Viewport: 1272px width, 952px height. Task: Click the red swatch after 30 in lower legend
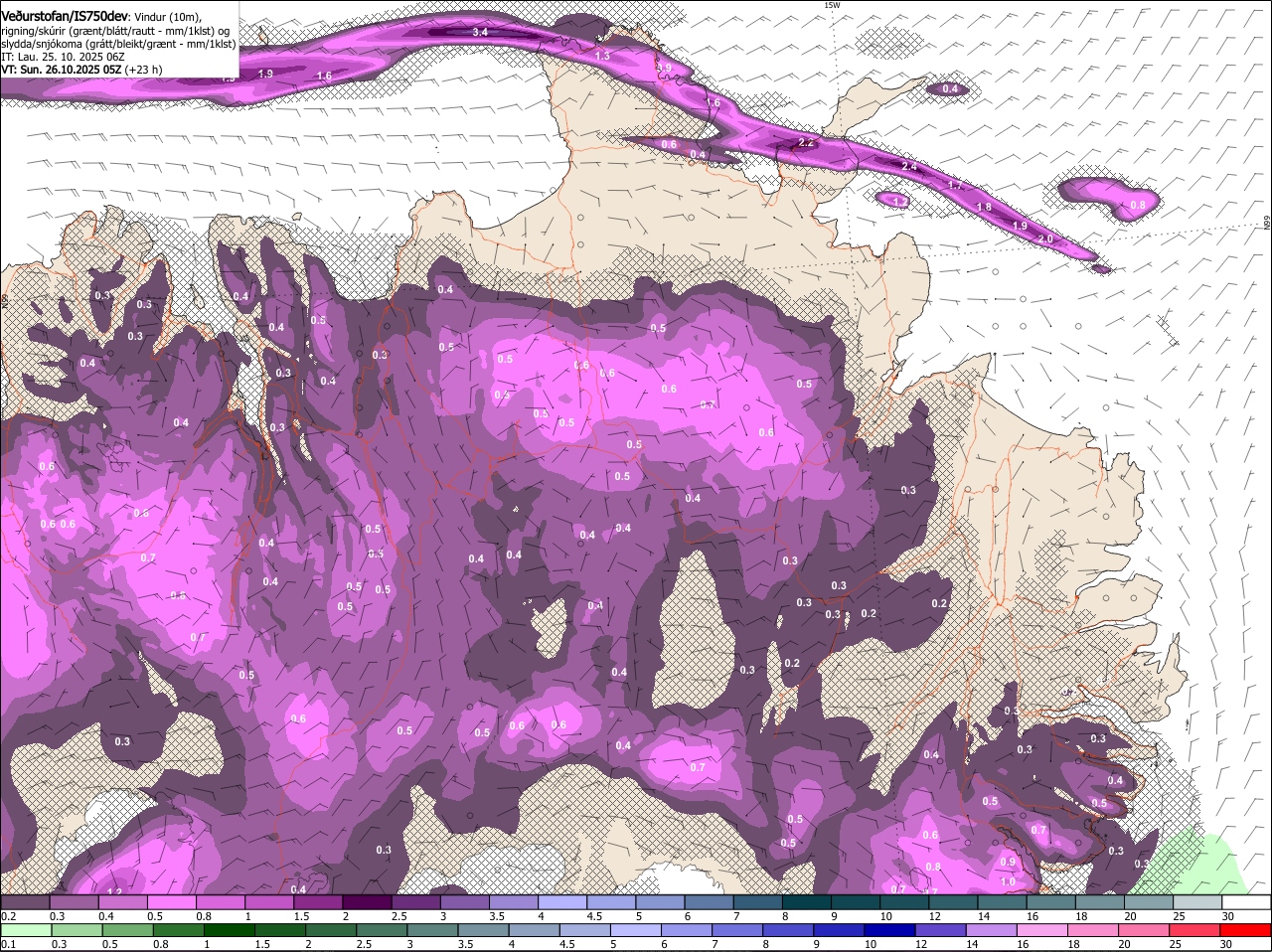point(1246,930)
